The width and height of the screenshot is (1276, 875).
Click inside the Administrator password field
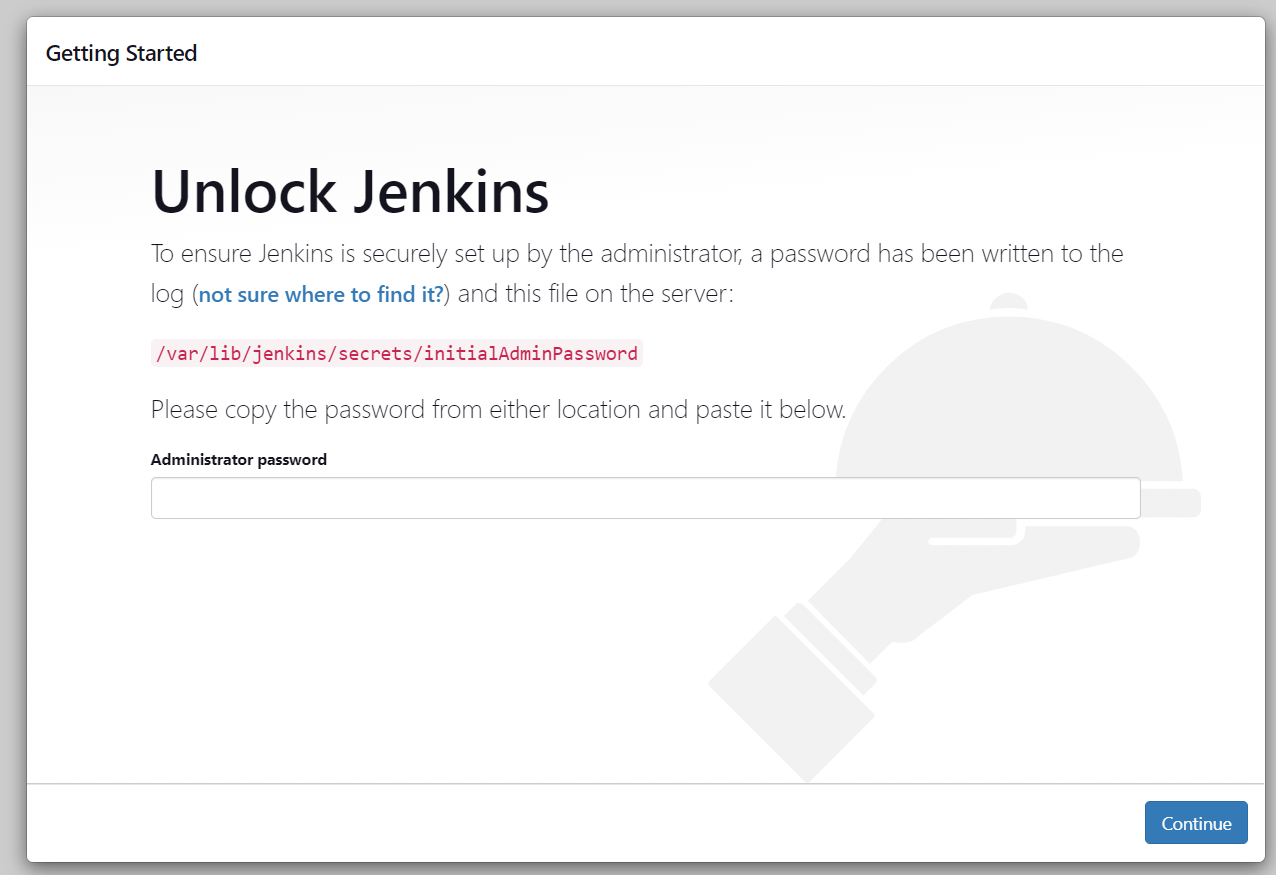point(645,497)
